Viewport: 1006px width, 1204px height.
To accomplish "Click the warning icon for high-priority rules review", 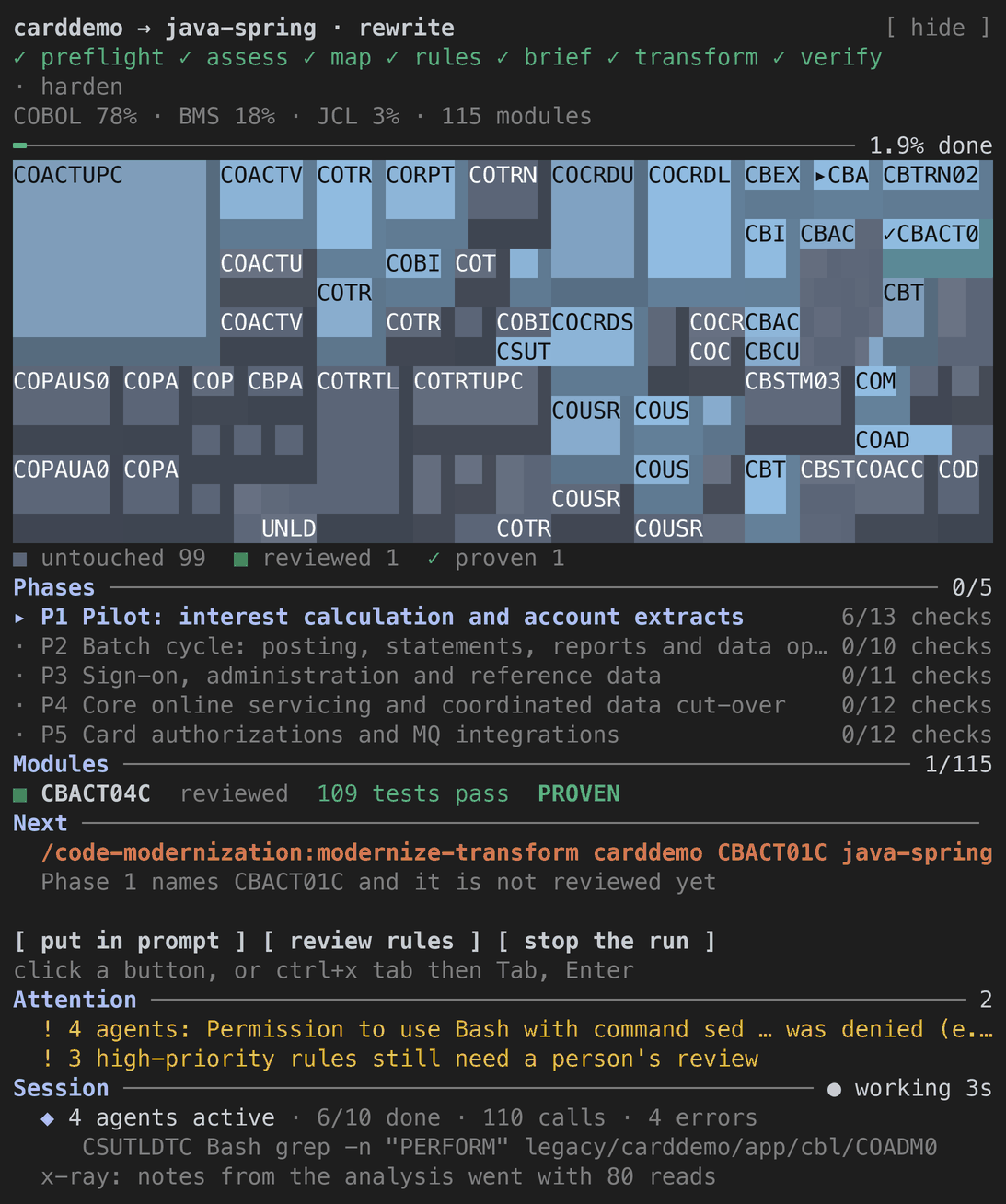I will coord(48,1059).
